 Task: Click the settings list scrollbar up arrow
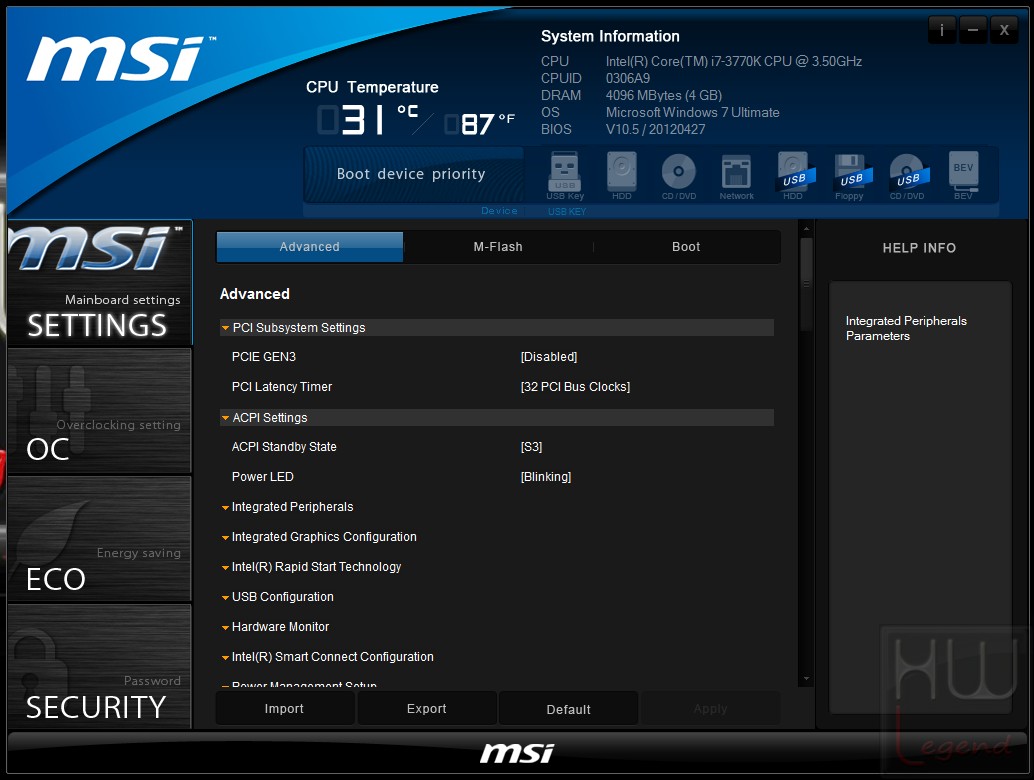805,229
